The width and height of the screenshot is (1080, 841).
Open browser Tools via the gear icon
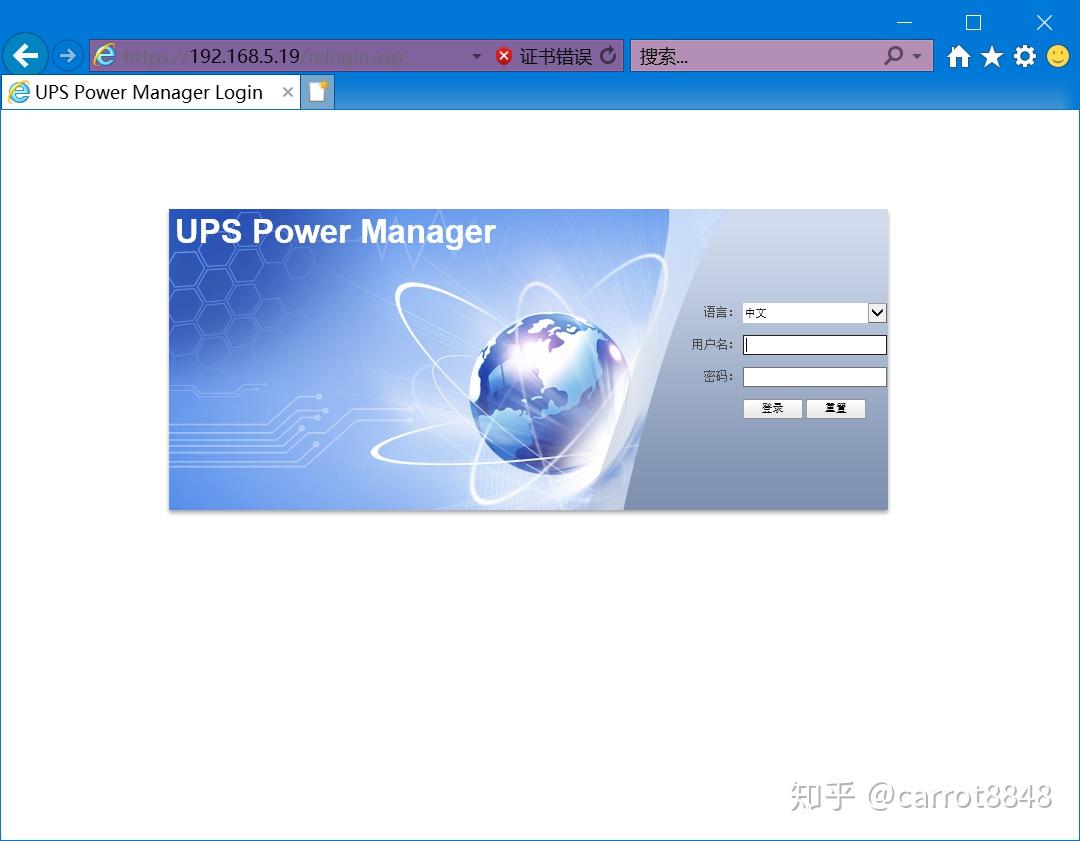click(x=1023, y=56)
